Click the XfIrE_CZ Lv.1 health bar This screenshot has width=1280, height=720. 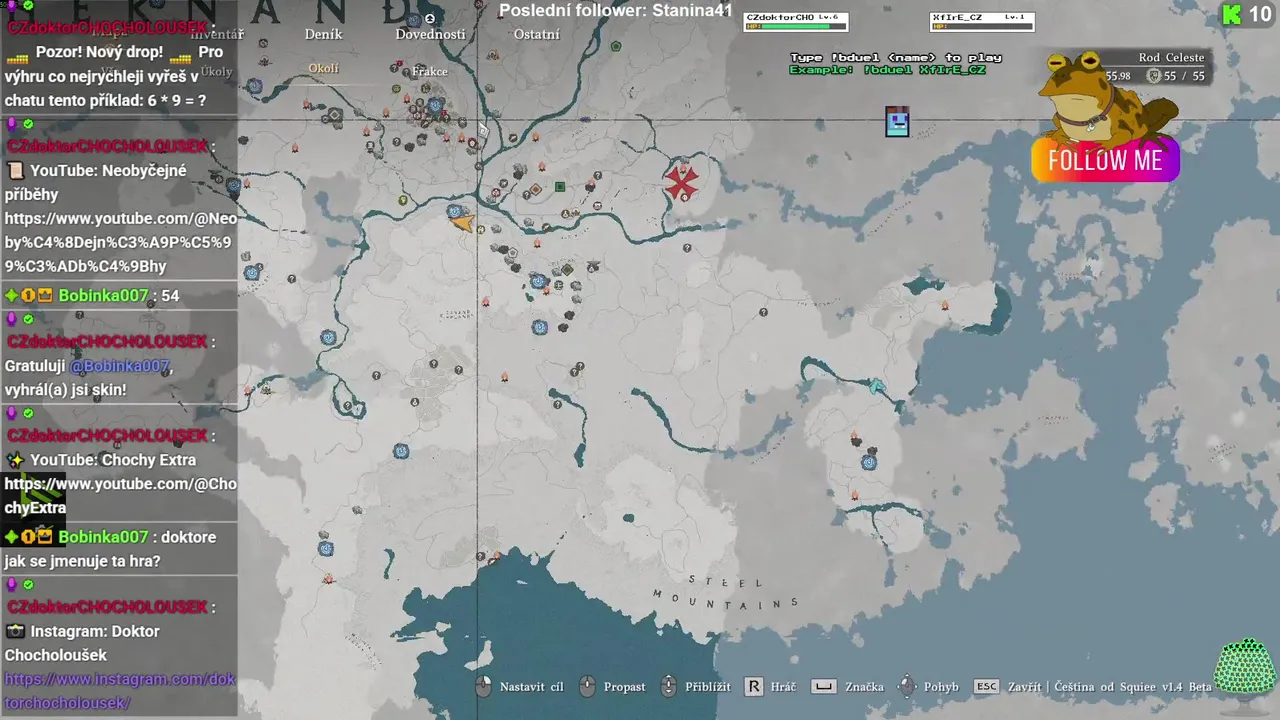[x=982, y=22]
